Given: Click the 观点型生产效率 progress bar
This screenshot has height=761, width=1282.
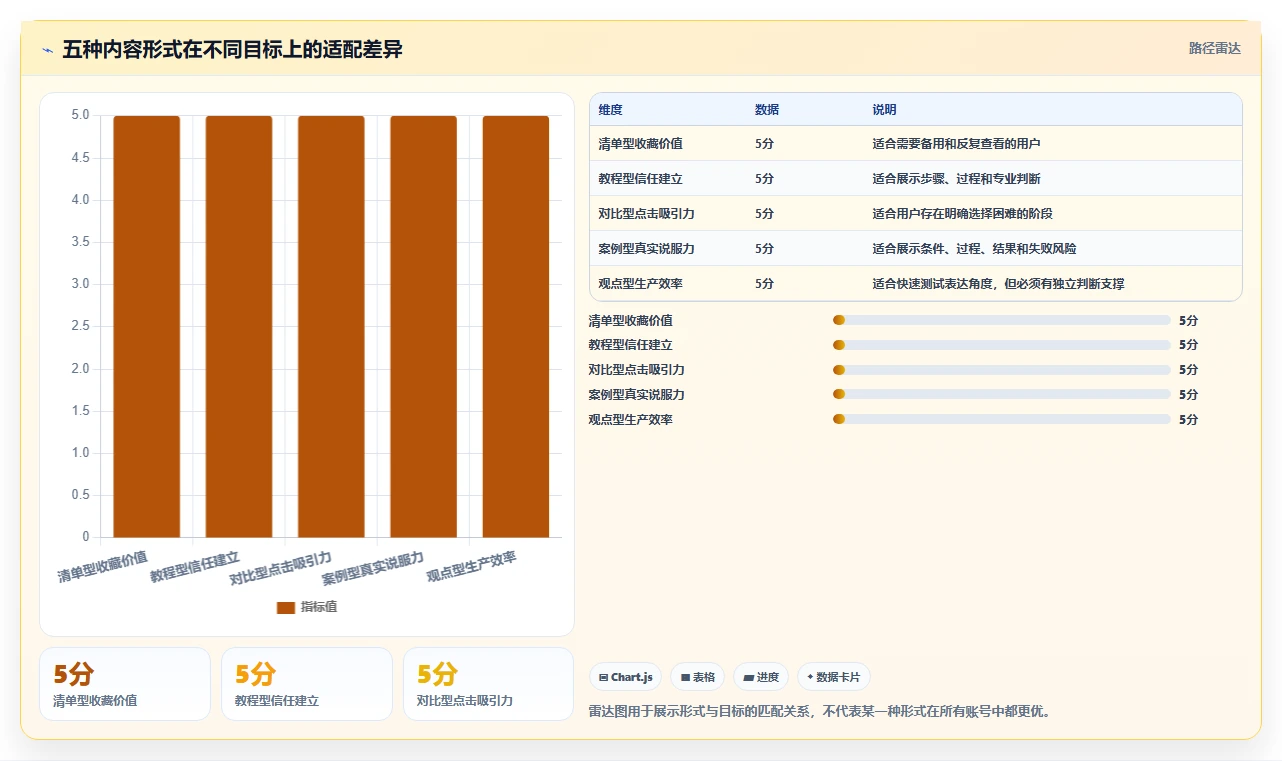Looking at the screenshot, I should (x=1001, y=419).
